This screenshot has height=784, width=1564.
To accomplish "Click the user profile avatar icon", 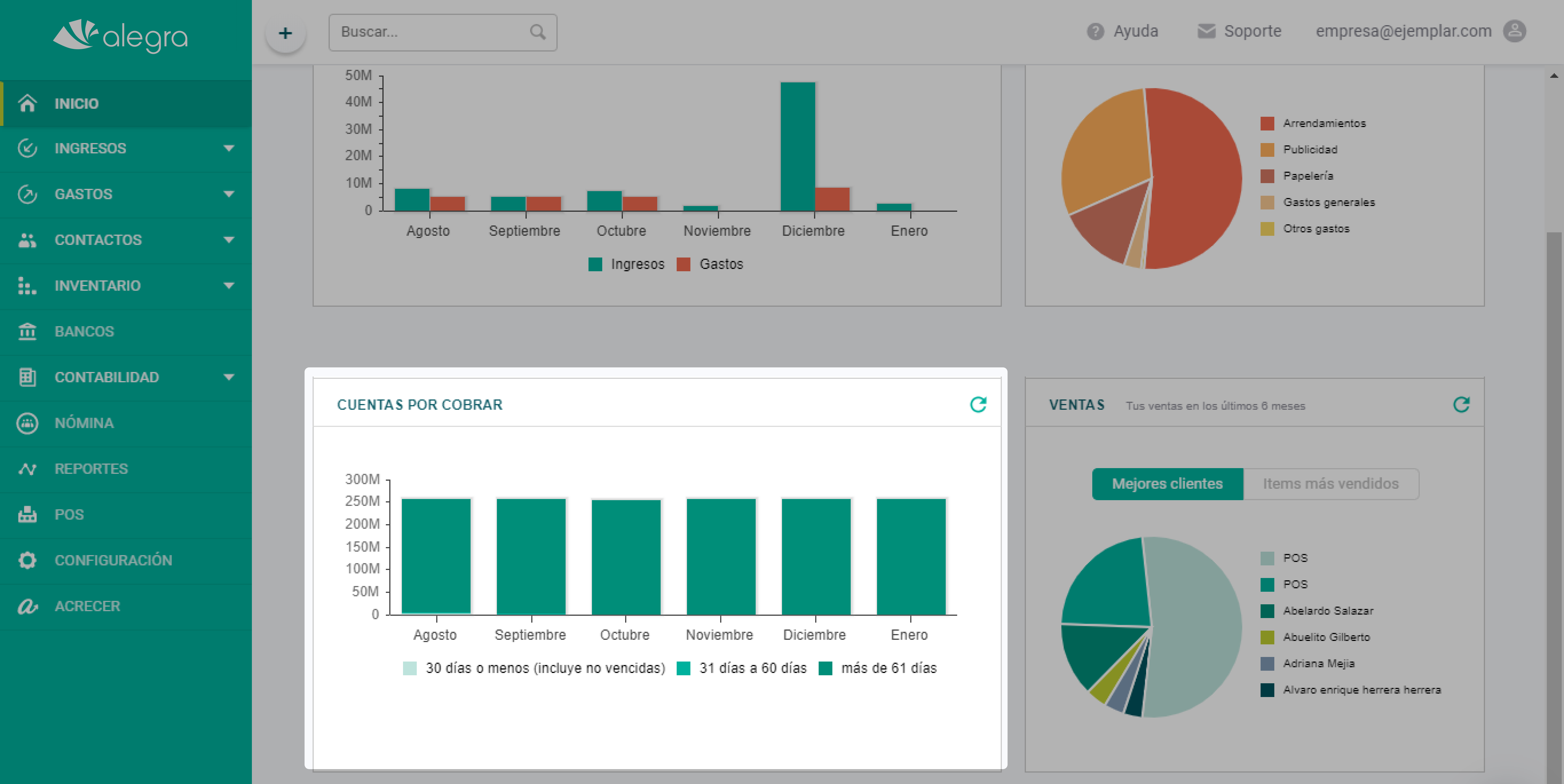I will tap(1514, 31).
